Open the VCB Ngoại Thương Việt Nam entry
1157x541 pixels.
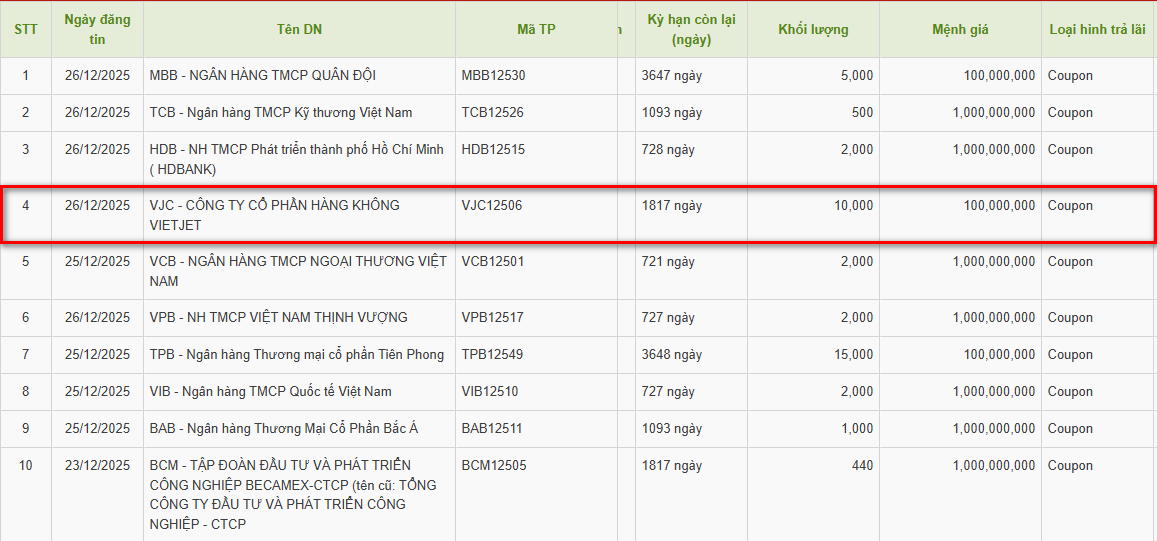coord(297,271)
